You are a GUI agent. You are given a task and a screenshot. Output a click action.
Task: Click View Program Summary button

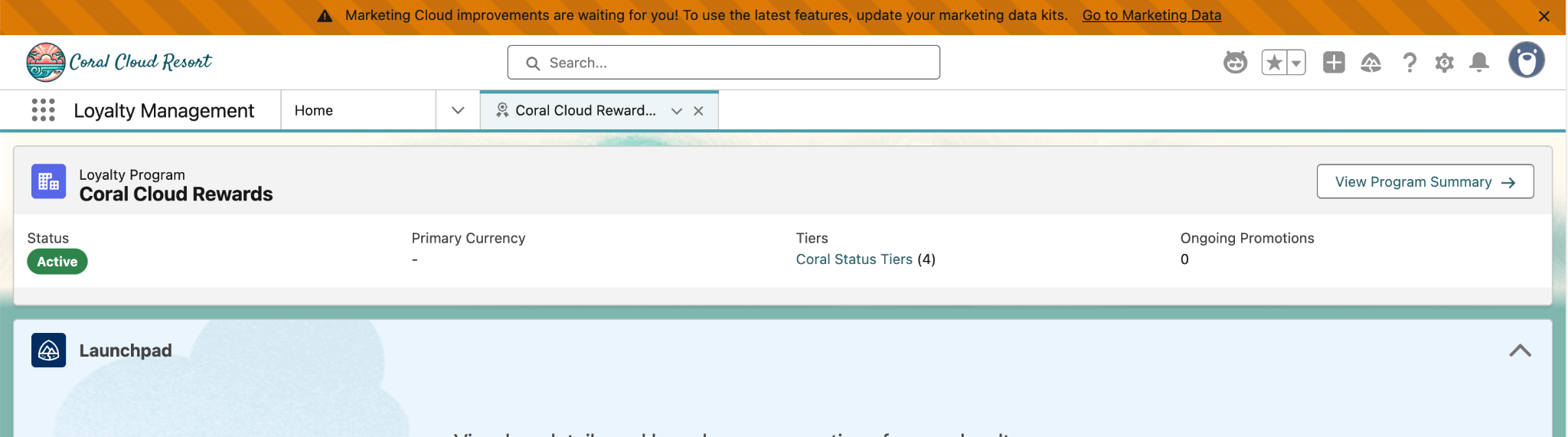click(x=1424, y=181)
